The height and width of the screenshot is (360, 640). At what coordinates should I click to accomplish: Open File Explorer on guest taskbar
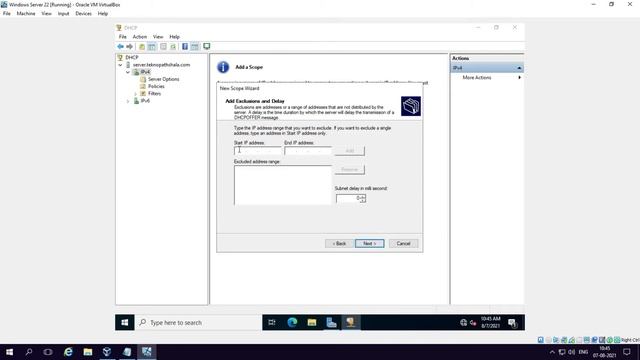click(x=312, y=323)
